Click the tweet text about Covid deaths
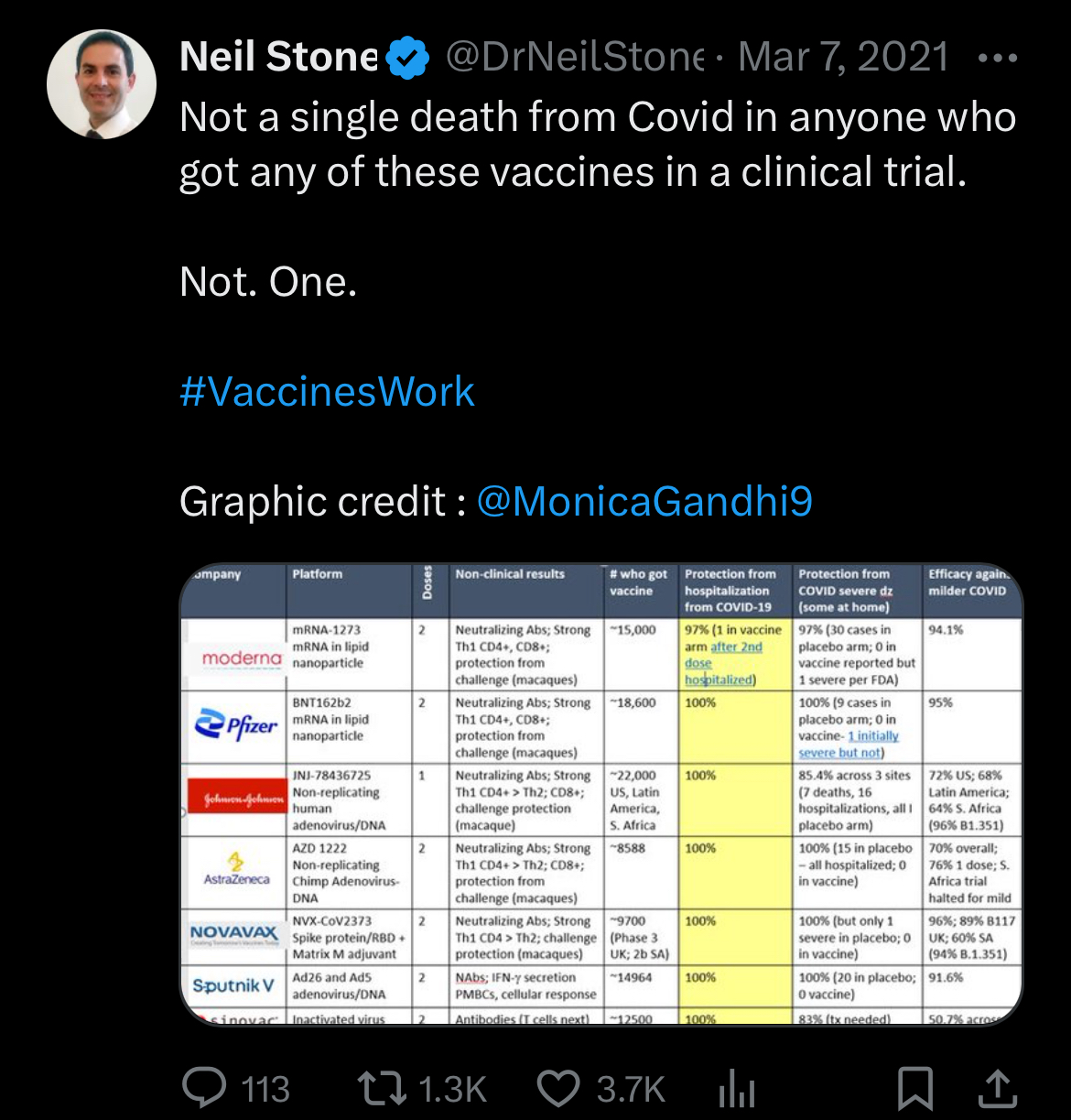 (x=597, y=145)
